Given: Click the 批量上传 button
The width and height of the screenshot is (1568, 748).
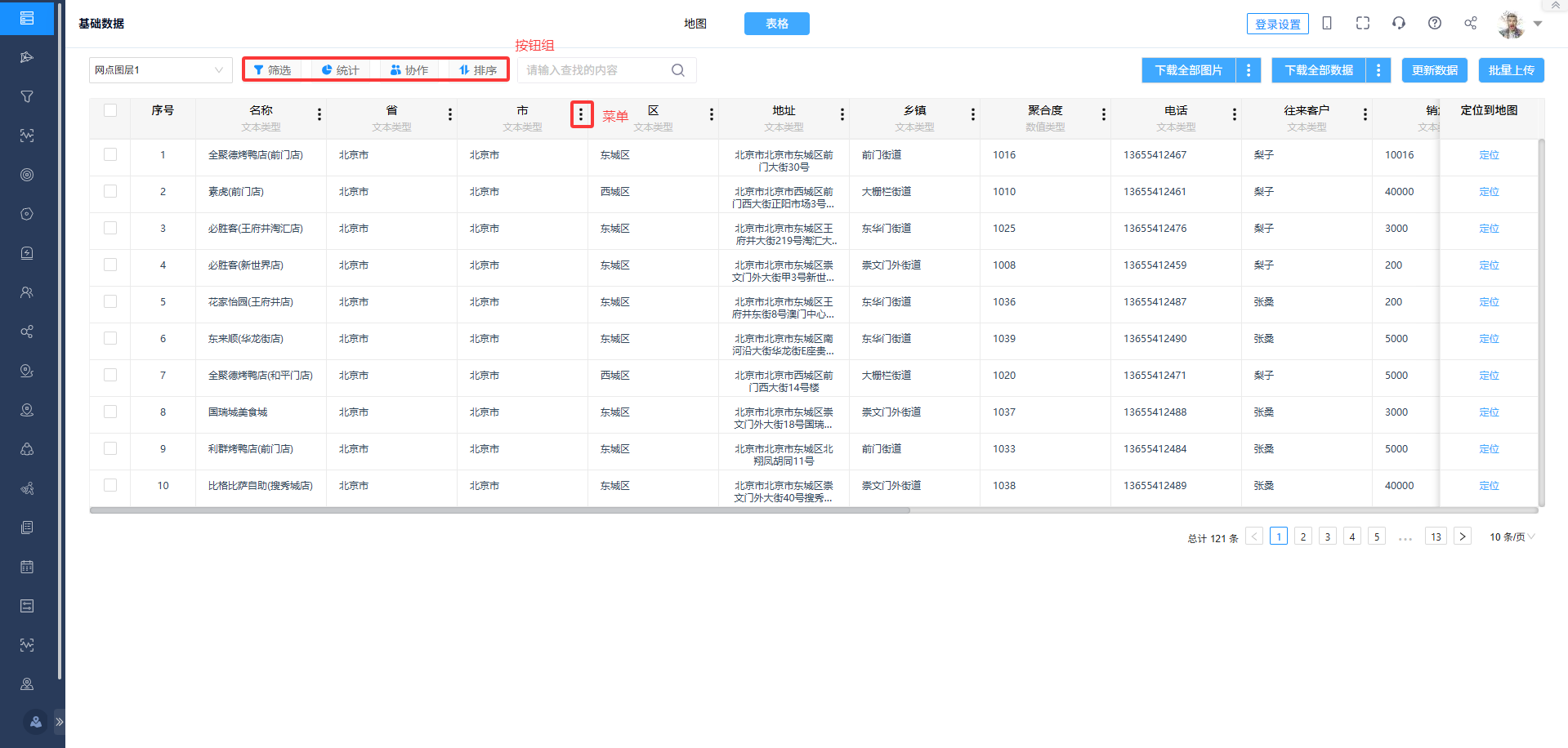Looking at the screenshot, I should coord(1511,70).
